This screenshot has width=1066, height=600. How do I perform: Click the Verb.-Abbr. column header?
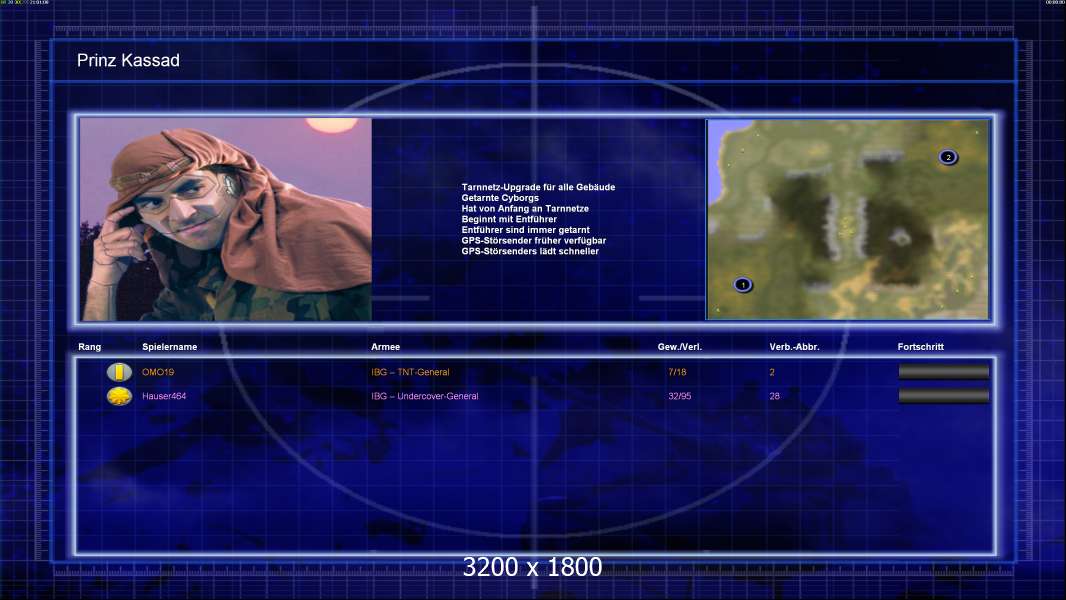click(794, 347)
